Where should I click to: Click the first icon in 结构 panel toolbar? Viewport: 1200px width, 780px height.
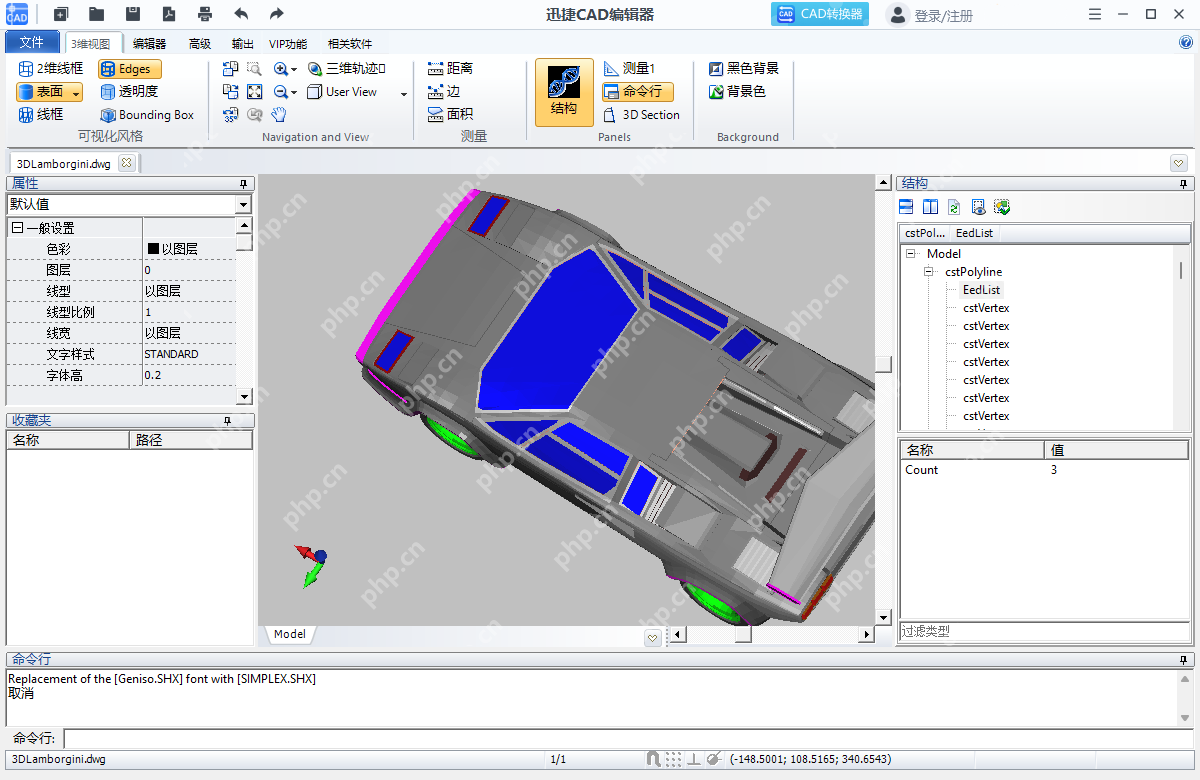point(906,207)
